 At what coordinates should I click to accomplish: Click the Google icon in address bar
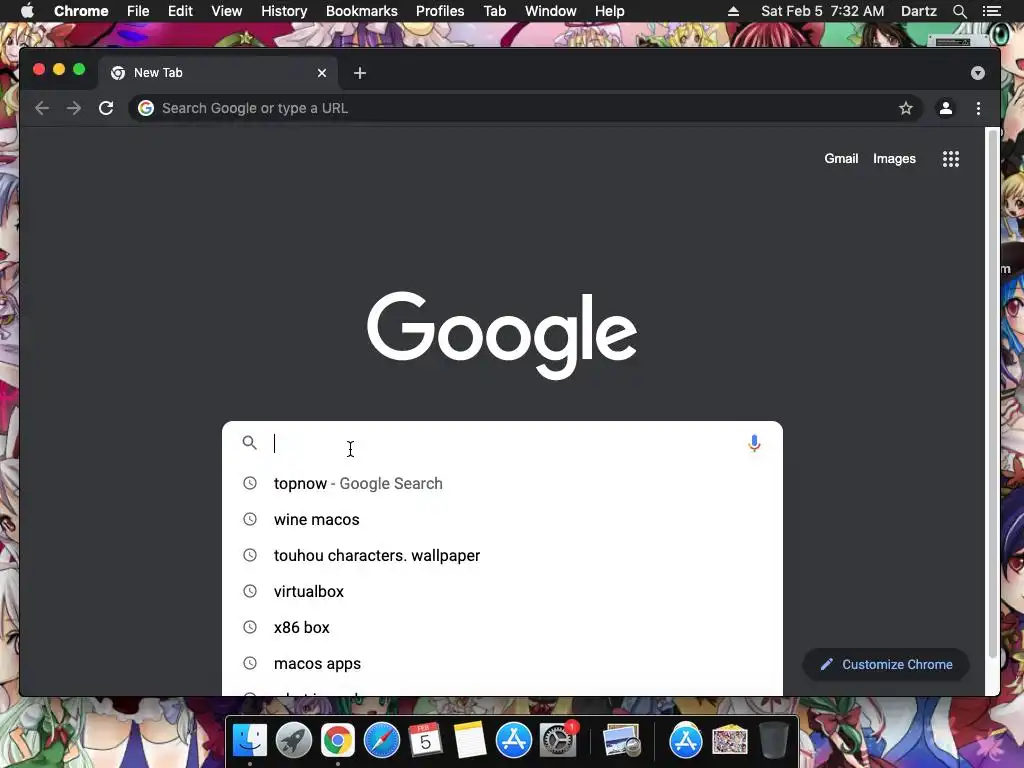[x=146, y=108]
